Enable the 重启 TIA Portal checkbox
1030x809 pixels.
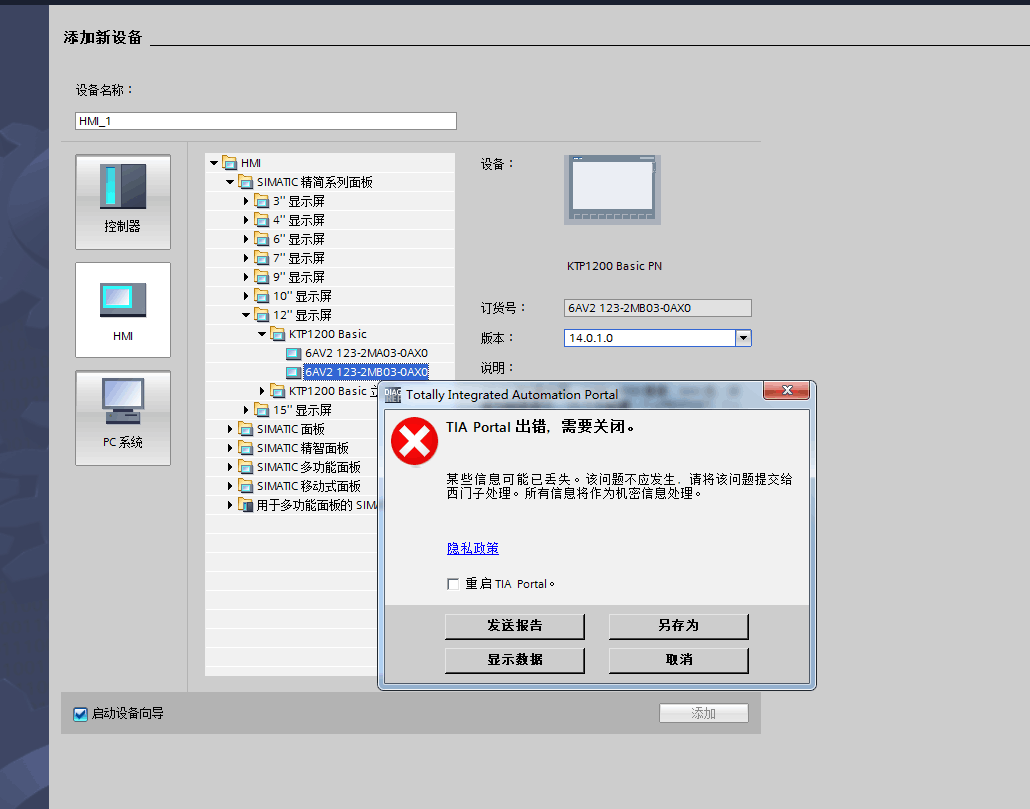453,584
